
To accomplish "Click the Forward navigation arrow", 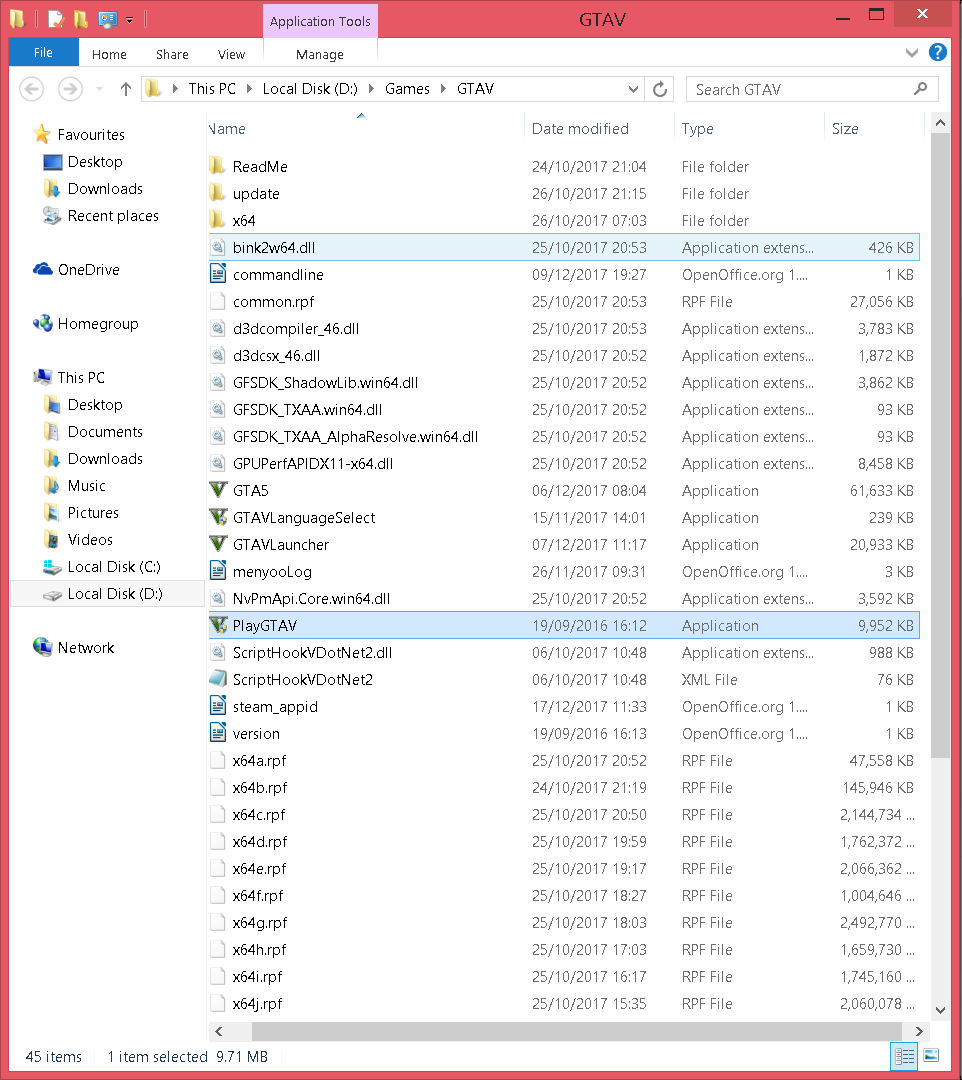I will coord(70,89).
